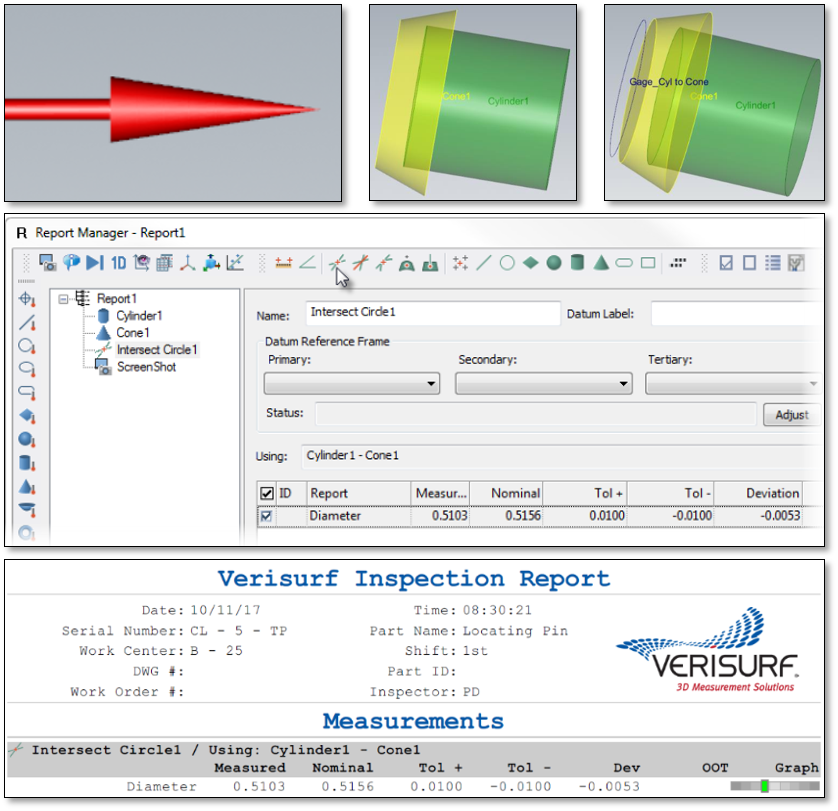The height and width of the screenshot is (811, 838).
Task: Click the intersect circle icon under the cursor
Action: (337, 262)
